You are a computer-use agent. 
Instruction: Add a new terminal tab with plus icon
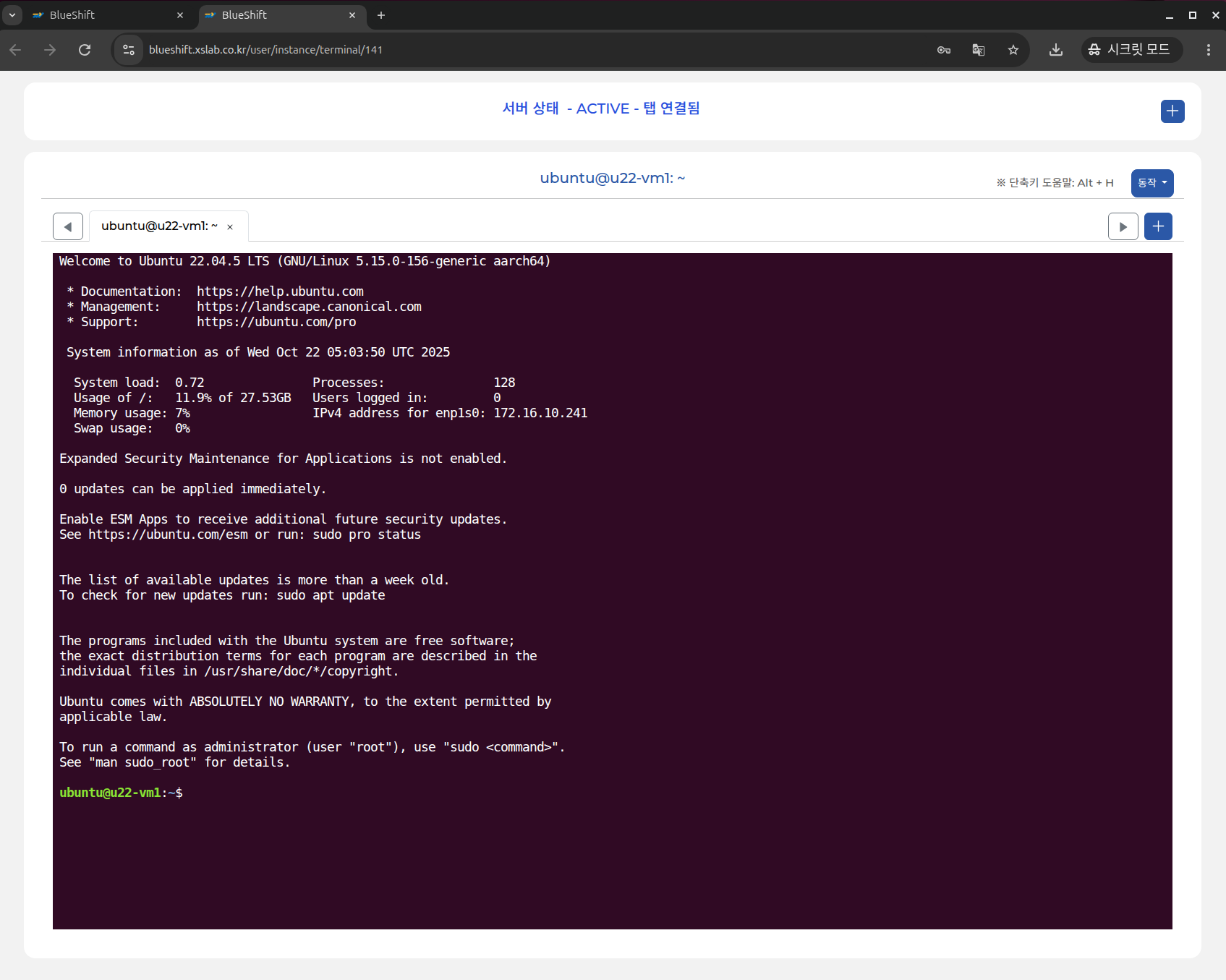1157,226
